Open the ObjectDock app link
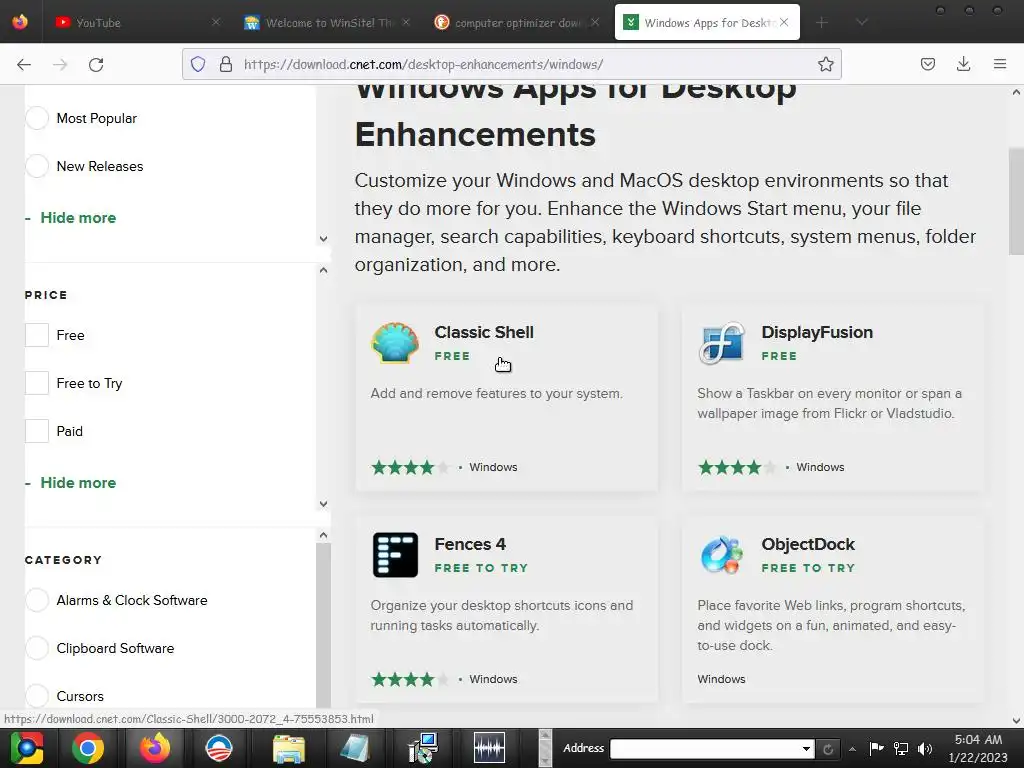 pyautogui.click(x=808, y=544)
